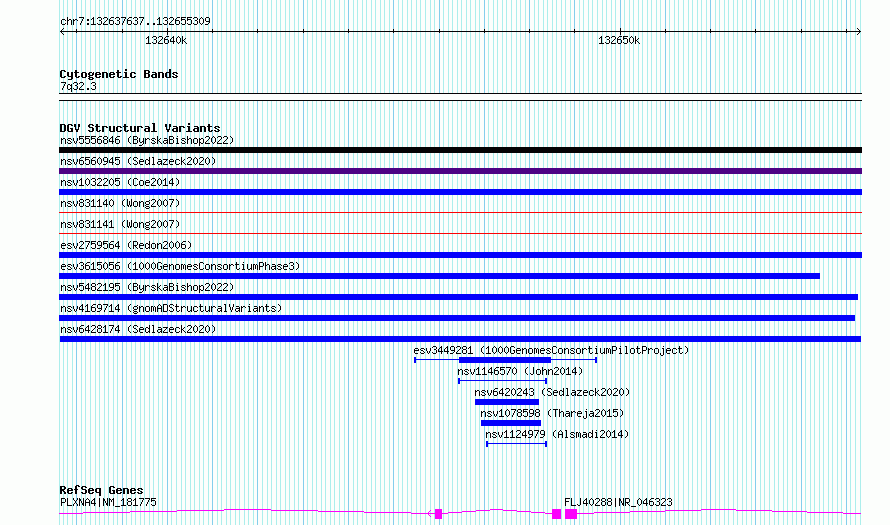Click the thin blue span for nsv1146570

[x=502, y=381]
